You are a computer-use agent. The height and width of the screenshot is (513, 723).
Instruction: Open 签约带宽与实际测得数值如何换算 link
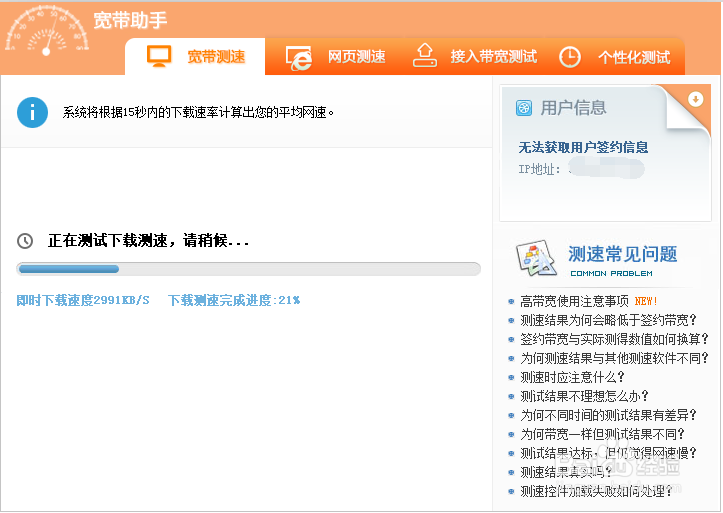(614, 339)
